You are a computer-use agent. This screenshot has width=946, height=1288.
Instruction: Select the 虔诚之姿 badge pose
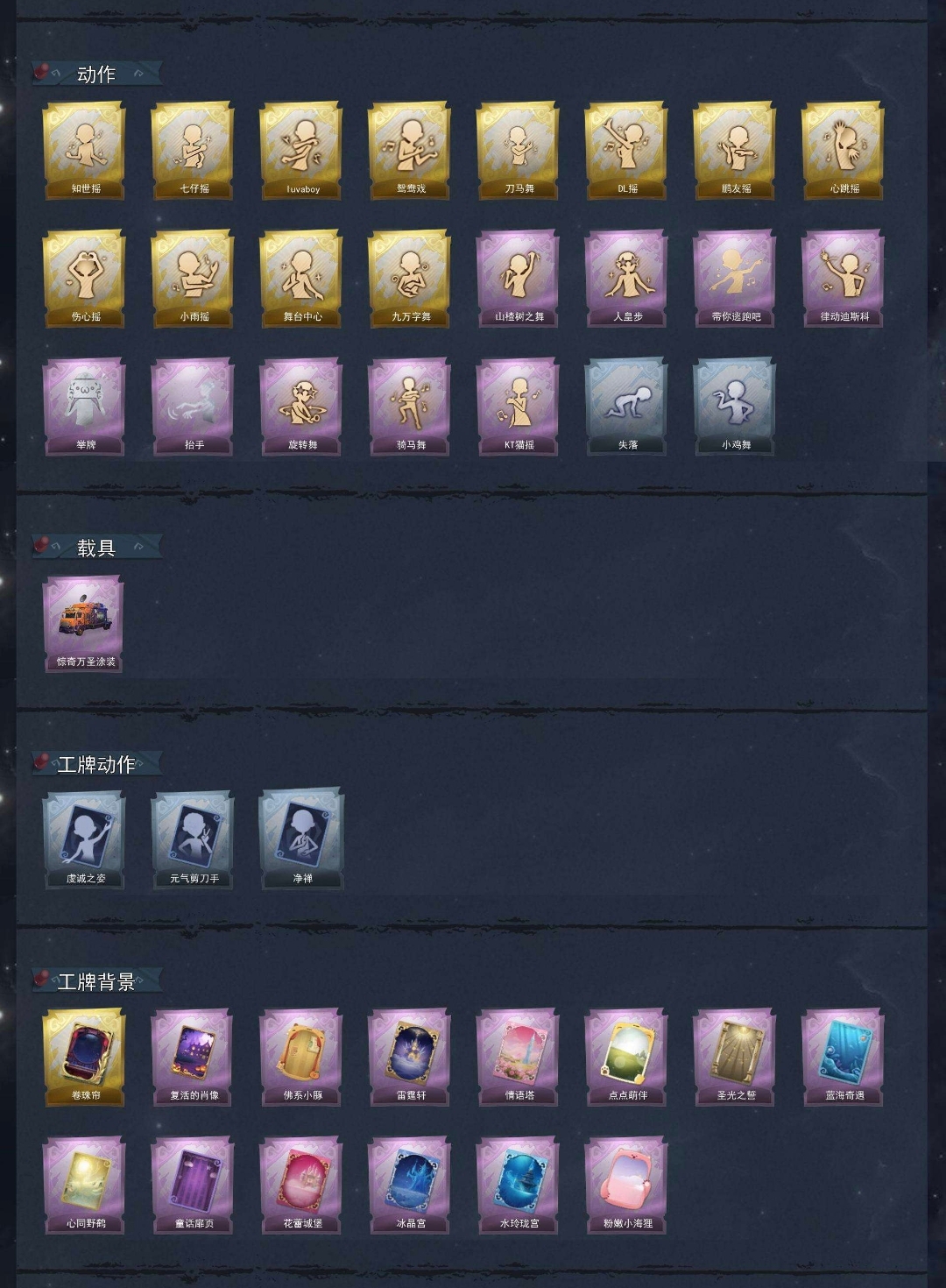click(84, 840)
